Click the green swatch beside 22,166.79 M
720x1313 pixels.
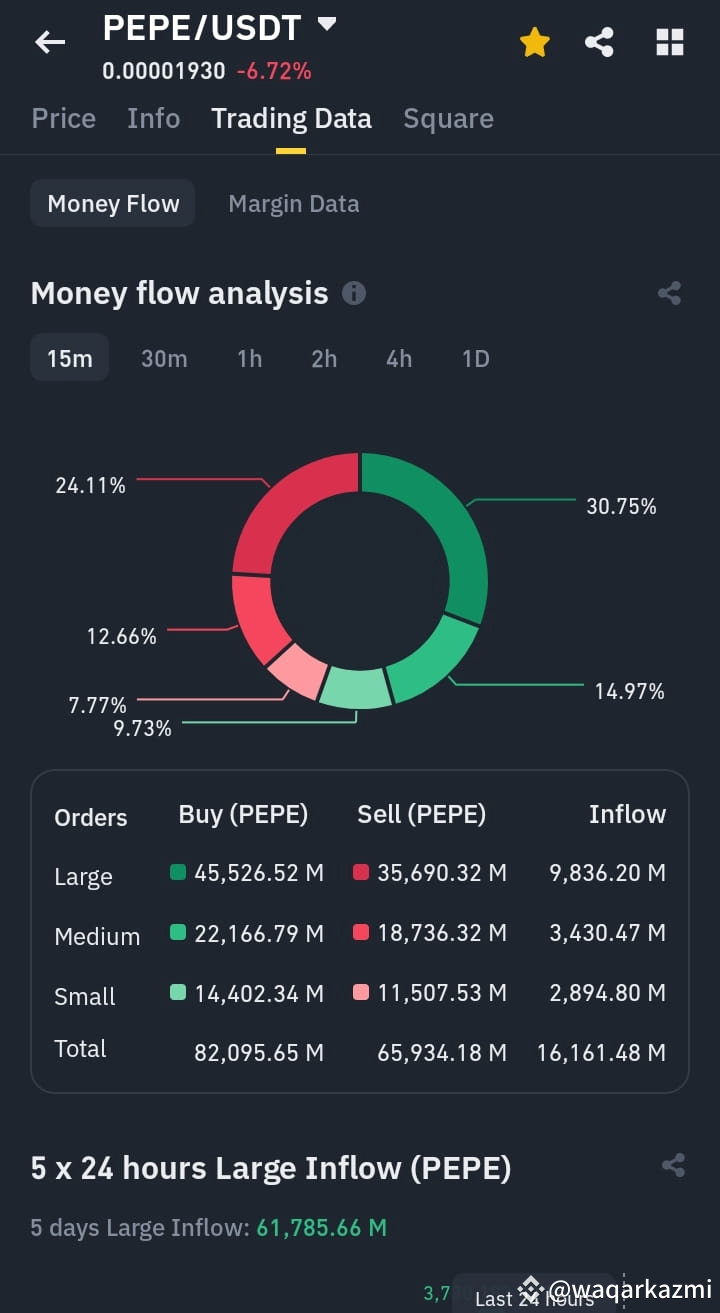[178, 932]
